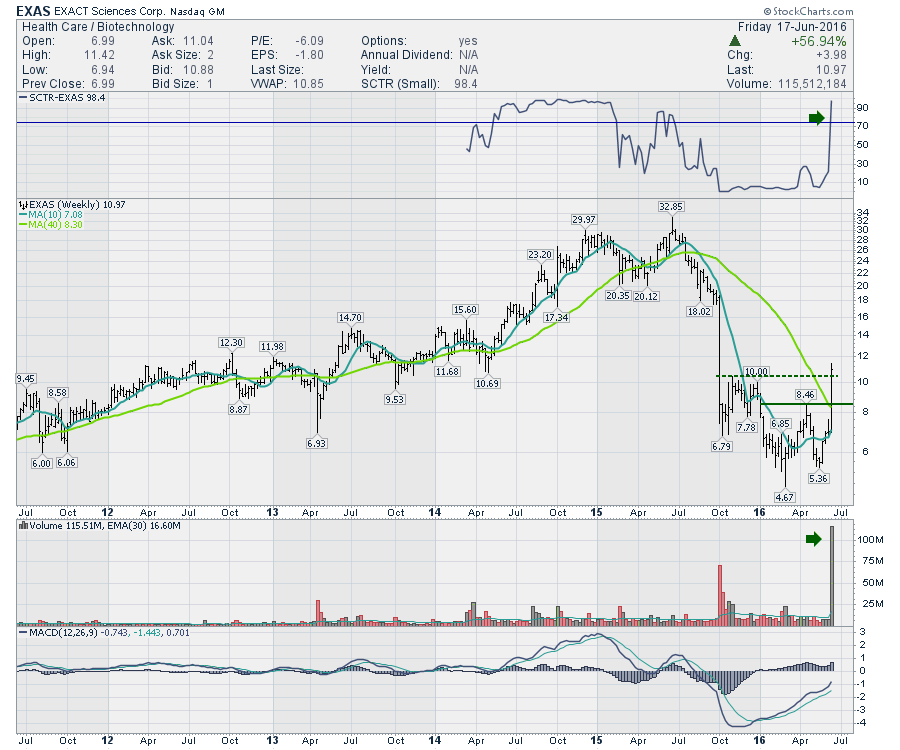The image size is (900, 750).
Task: Click the 17.34 price label
Action: [x=557, y=317]
